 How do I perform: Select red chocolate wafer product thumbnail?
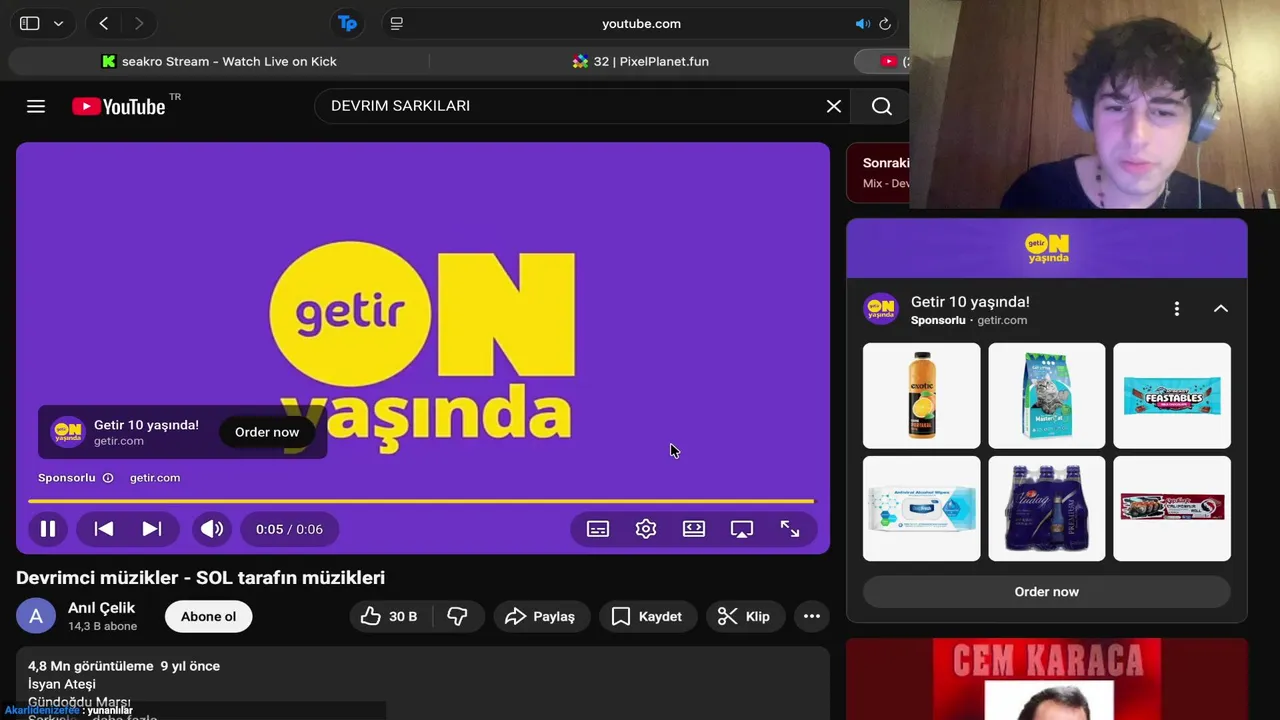pyautogui.click(x=1172, y=509)
